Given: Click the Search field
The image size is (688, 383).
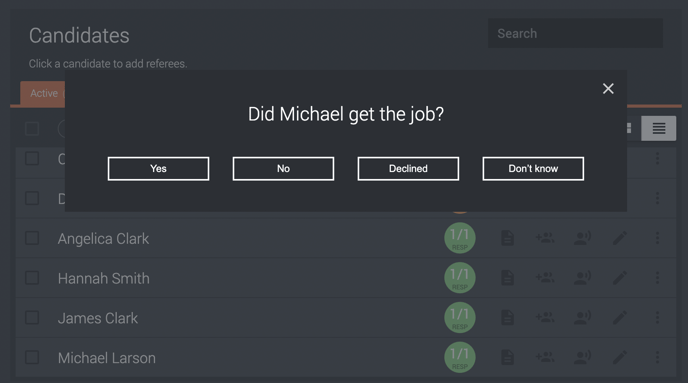Looking at the screenshot, I should [575, 33].
